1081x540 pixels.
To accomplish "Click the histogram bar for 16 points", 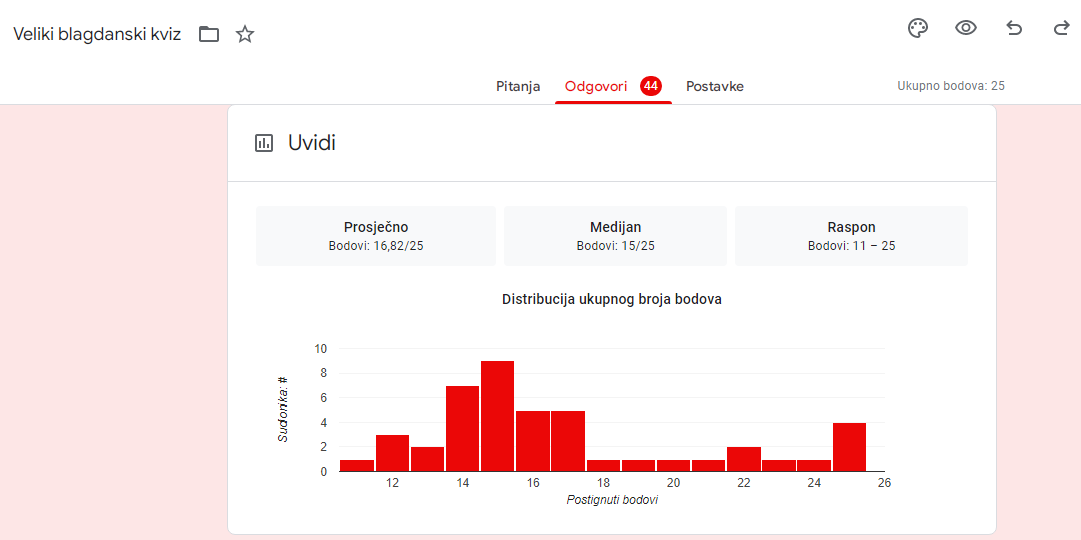I will (x=532, y=441).
